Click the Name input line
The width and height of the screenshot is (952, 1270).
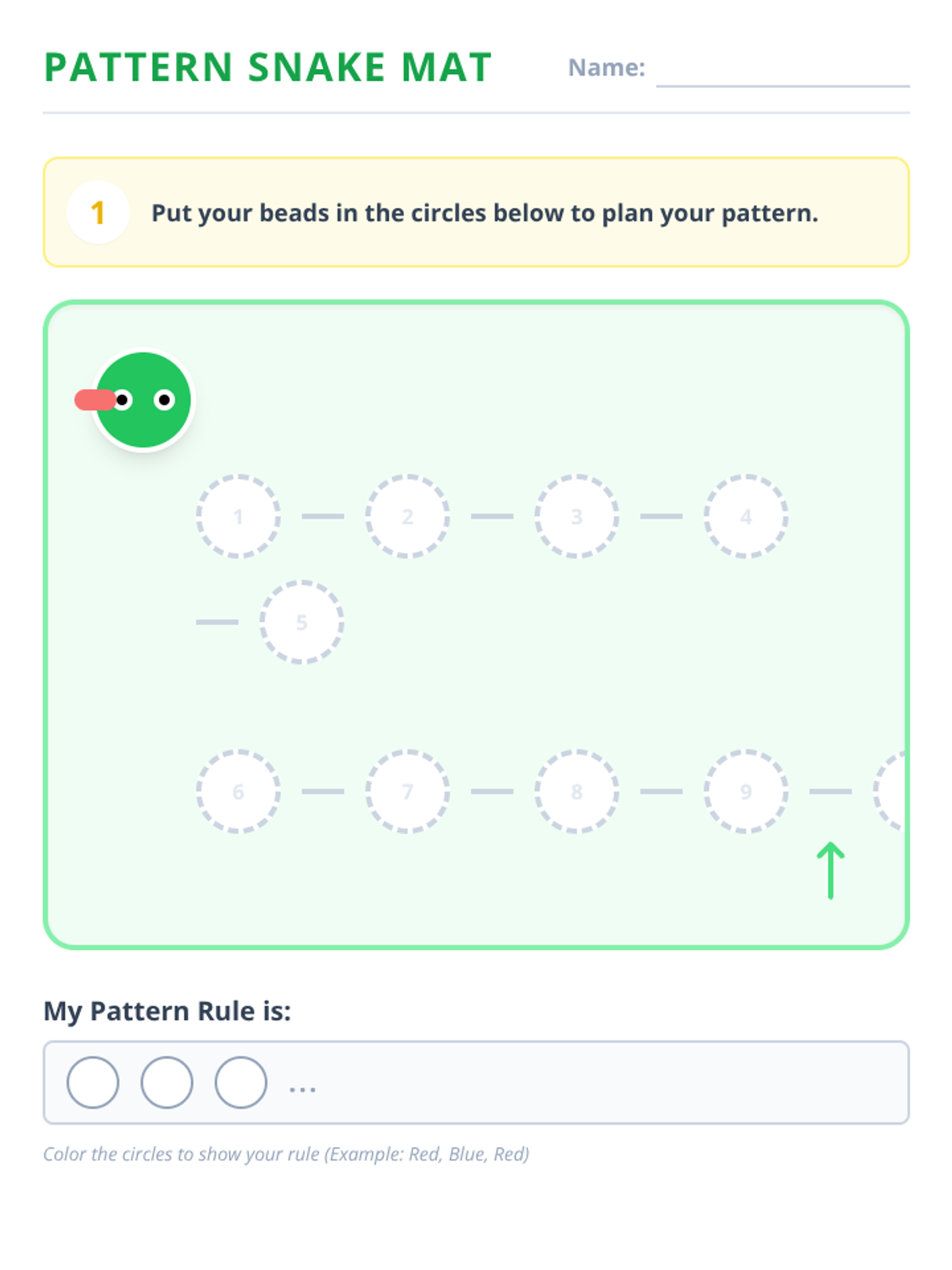[x=782, y=71]
